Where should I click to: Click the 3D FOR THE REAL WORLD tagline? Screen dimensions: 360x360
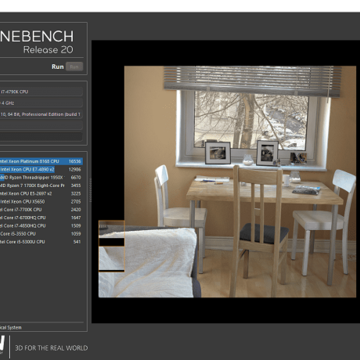tap(52, 348)
